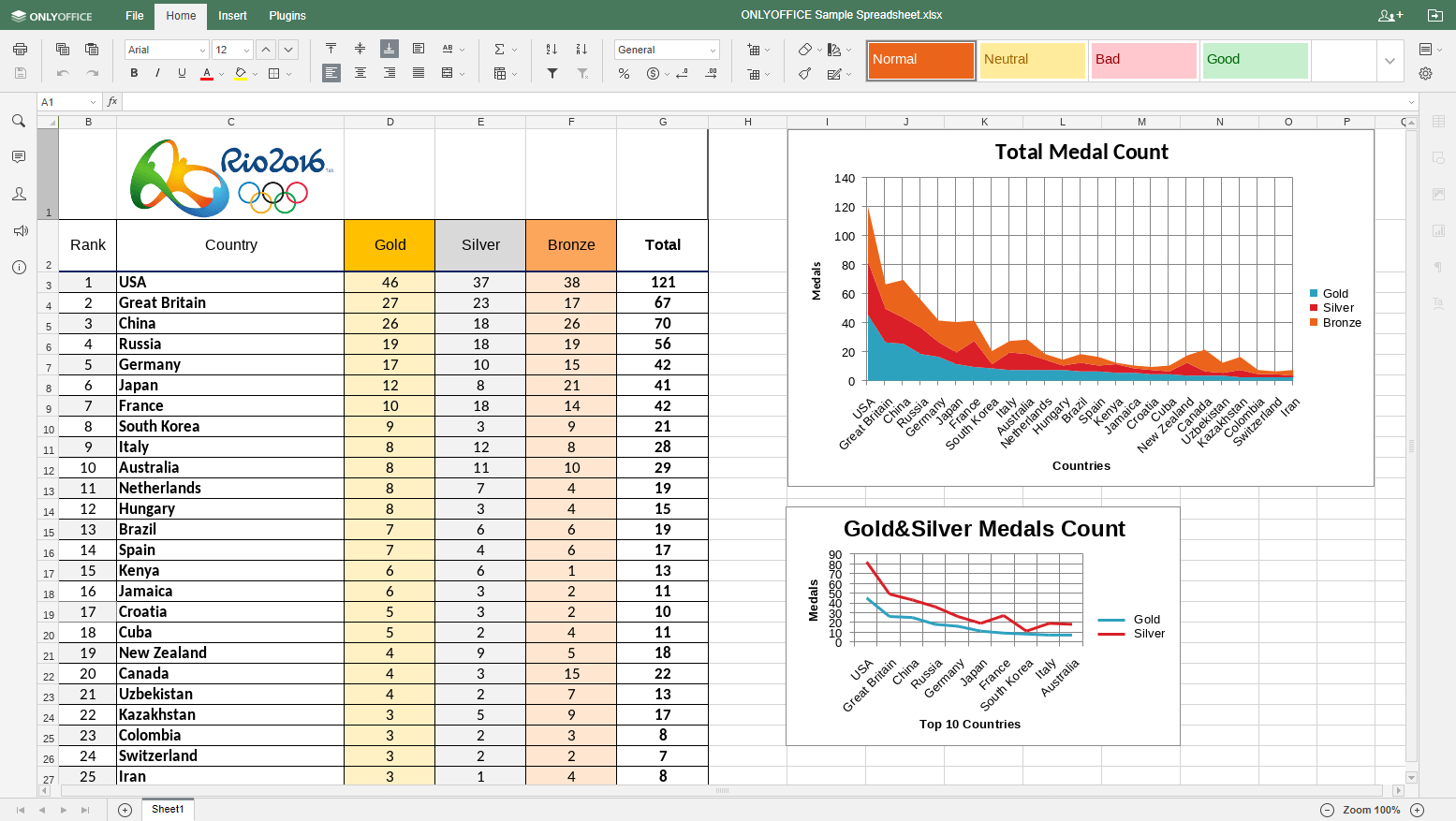1456x821 pixels.
Task: Open the File menu tab
Action: [135, 16]
